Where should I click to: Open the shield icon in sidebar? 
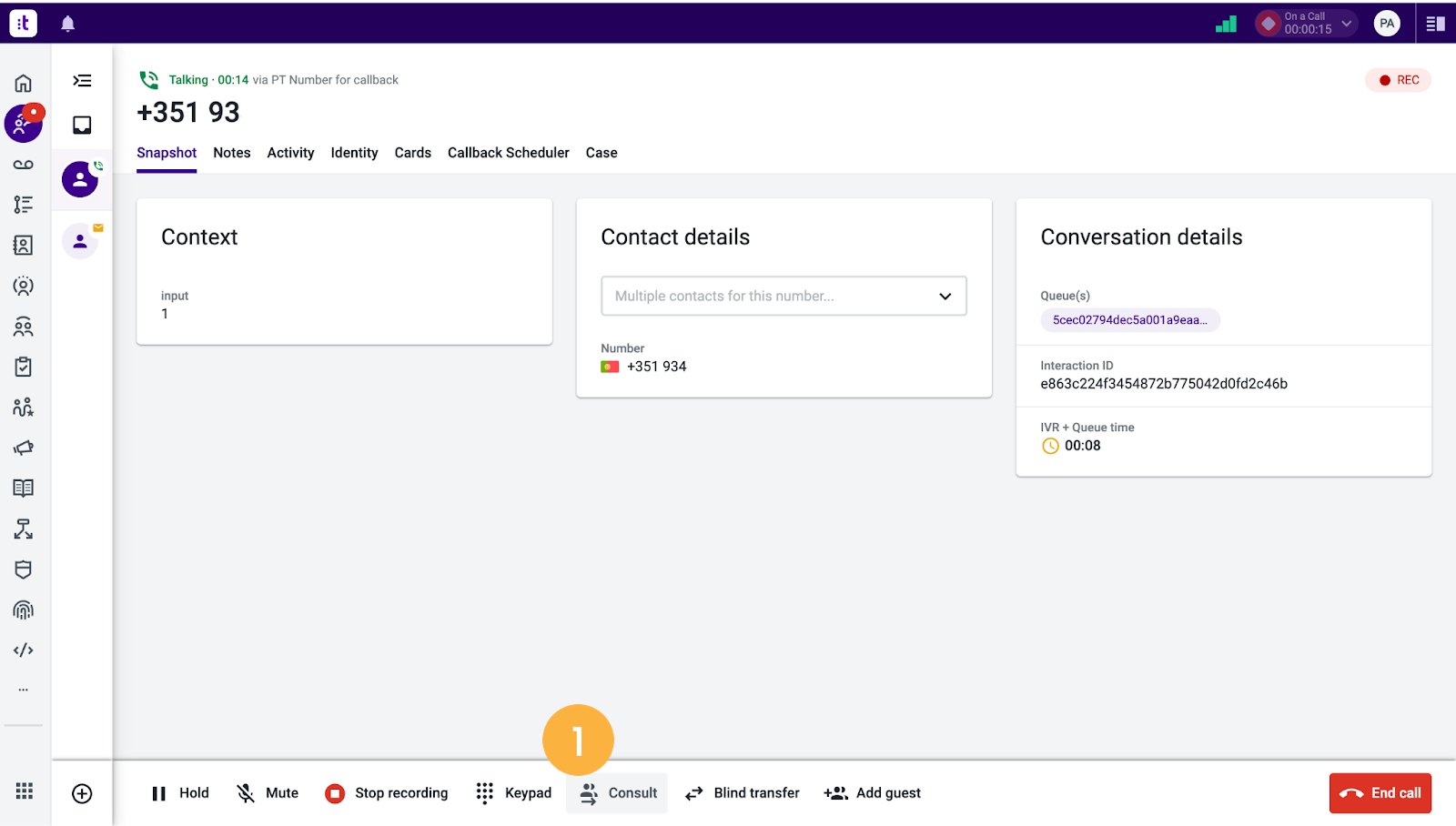[24, 569]
